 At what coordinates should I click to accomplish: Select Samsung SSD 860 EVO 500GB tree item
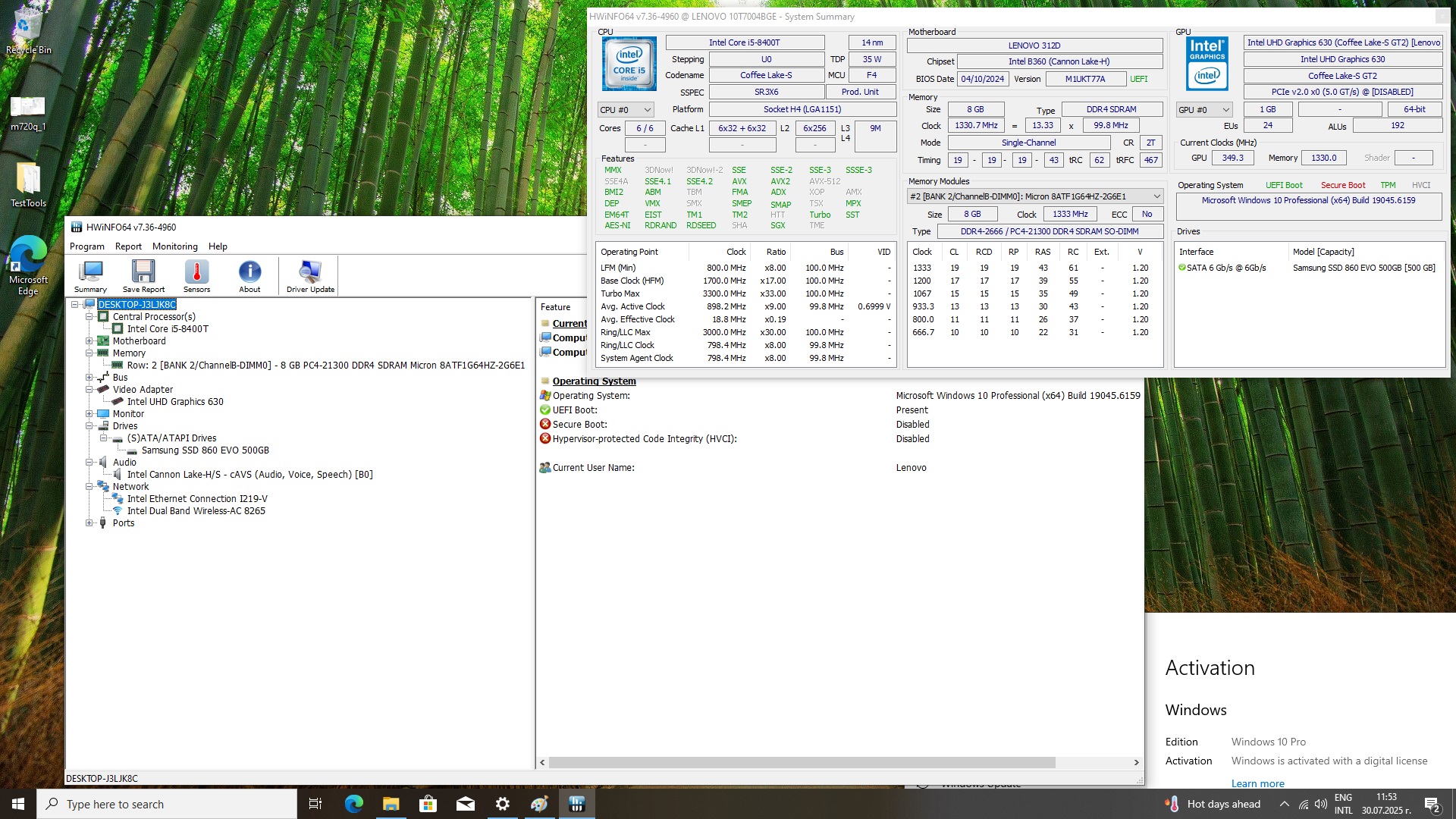point(206,450)
